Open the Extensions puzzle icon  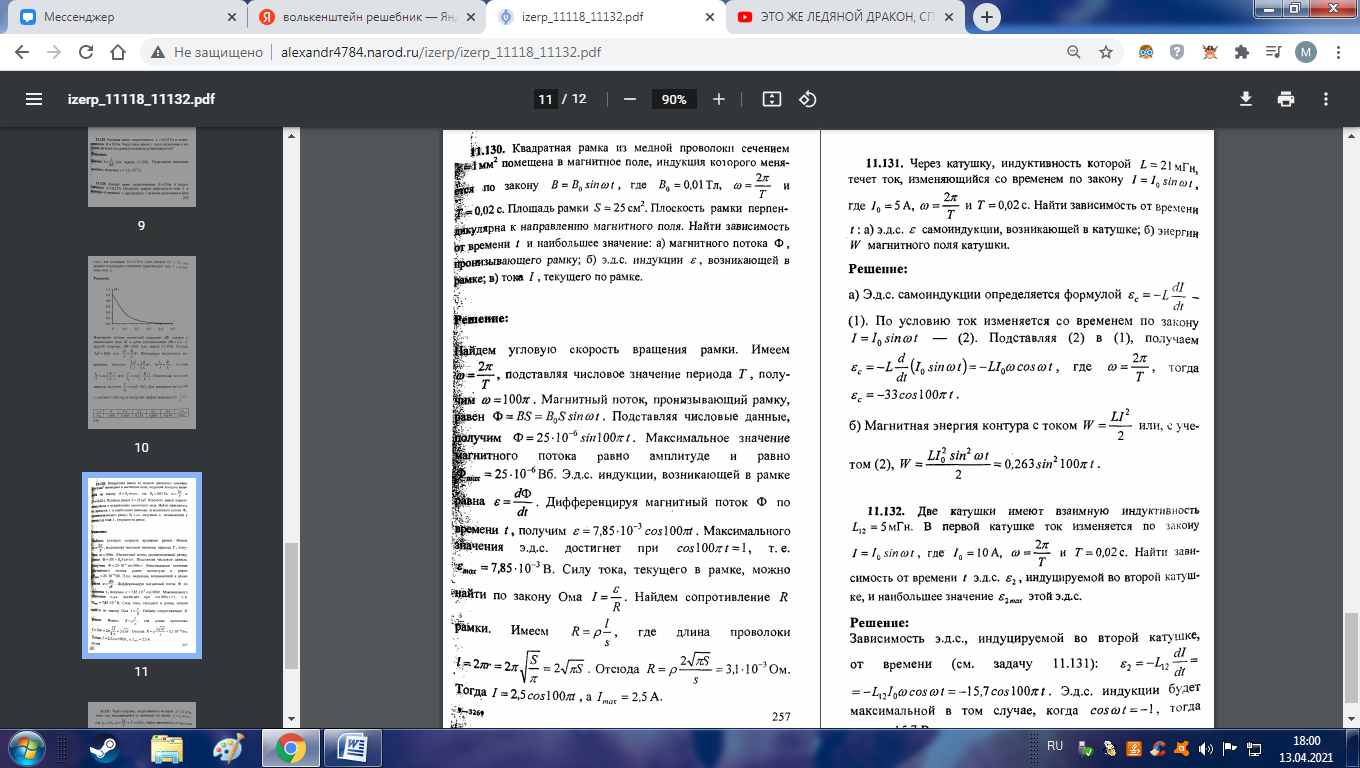1243,52
